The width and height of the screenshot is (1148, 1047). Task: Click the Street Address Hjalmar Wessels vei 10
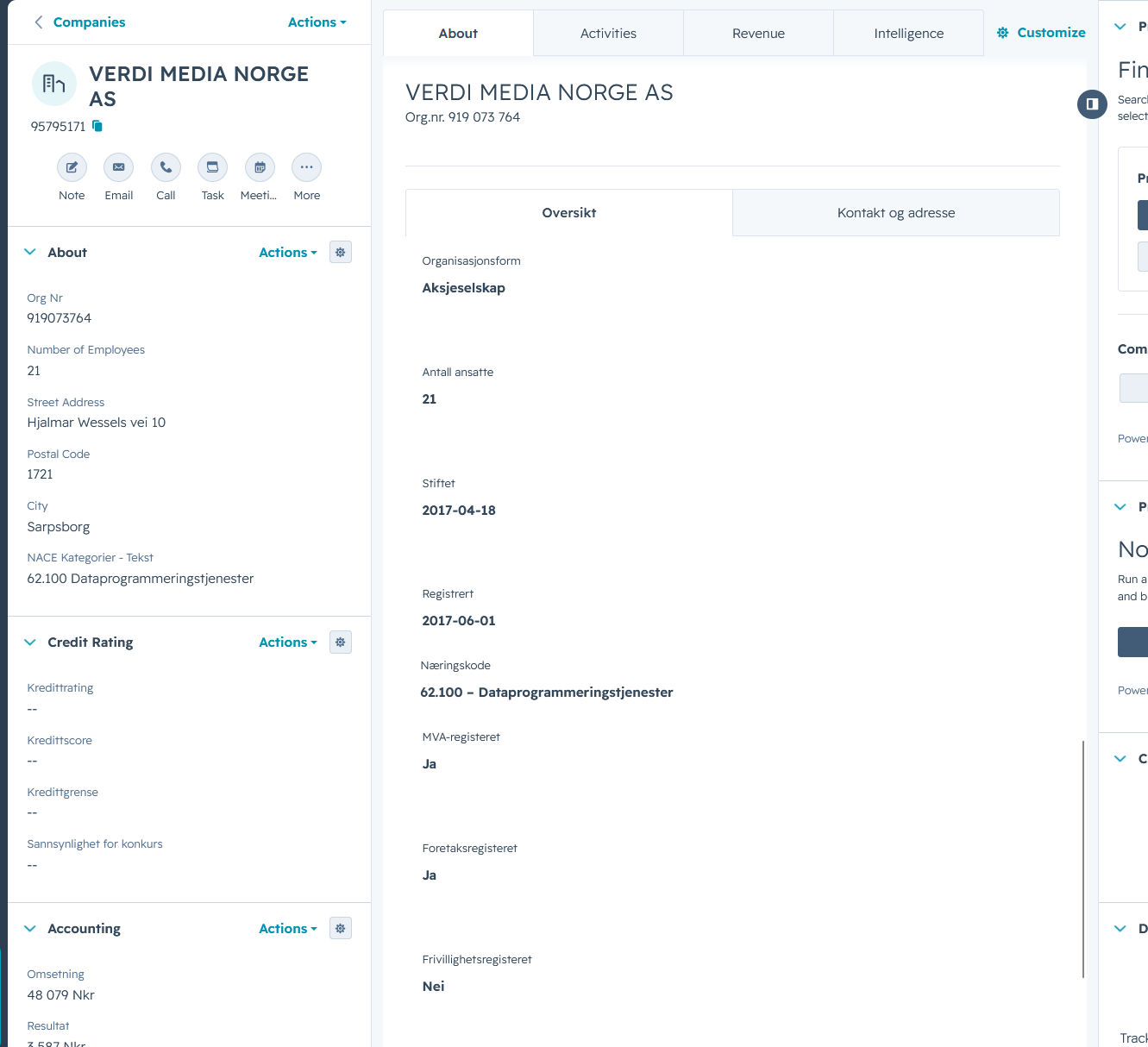point(97,423)
